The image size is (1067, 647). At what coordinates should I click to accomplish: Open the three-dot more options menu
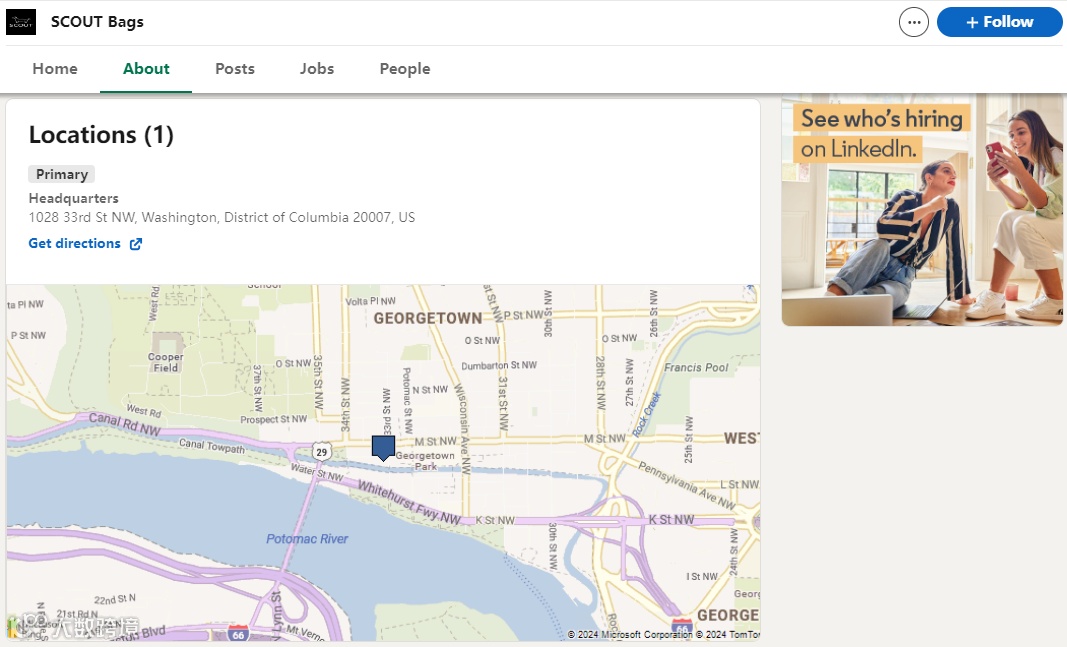tap(913, 22)
